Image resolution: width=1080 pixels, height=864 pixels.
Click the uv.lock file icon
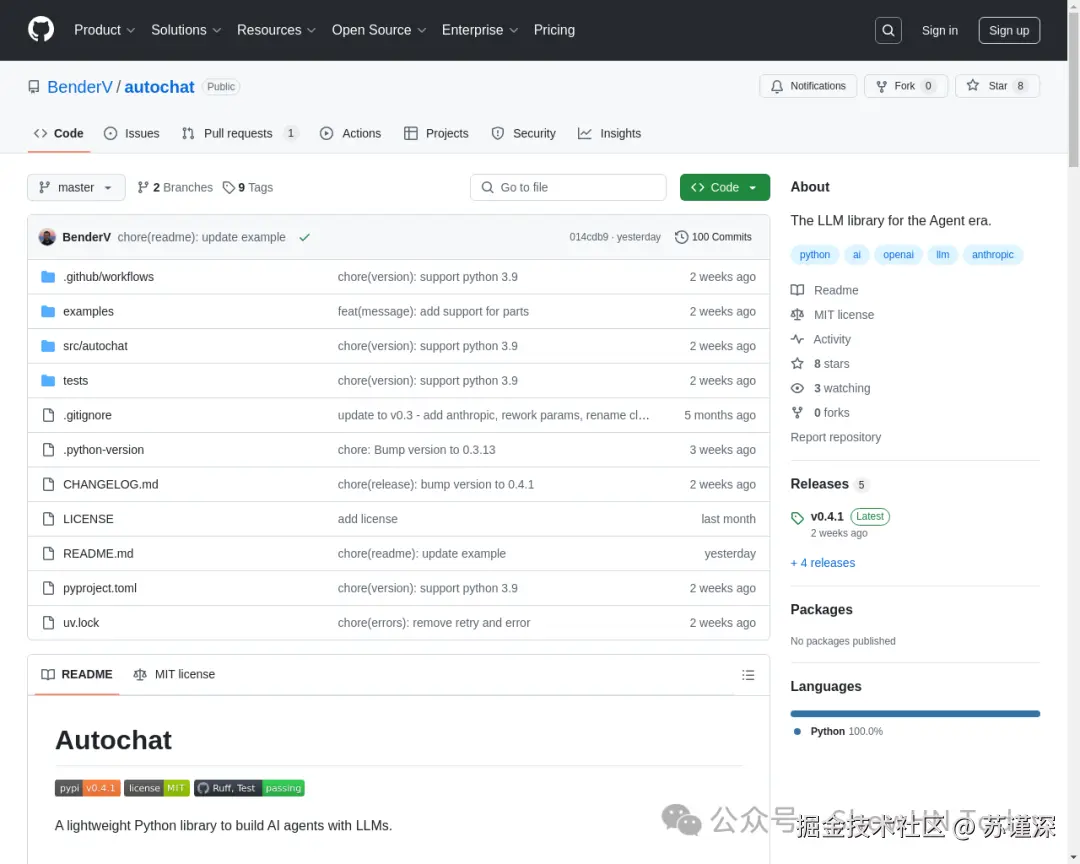click(x=48, y=623)
